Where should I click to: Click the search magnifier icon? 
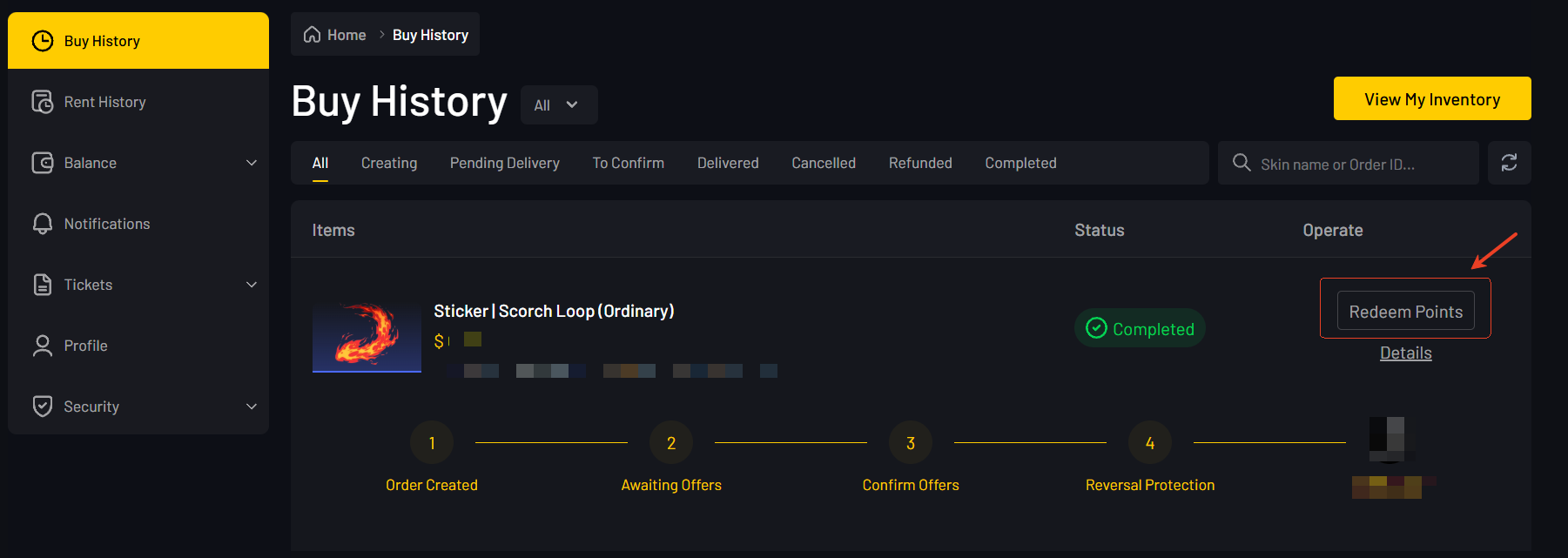1242,163
